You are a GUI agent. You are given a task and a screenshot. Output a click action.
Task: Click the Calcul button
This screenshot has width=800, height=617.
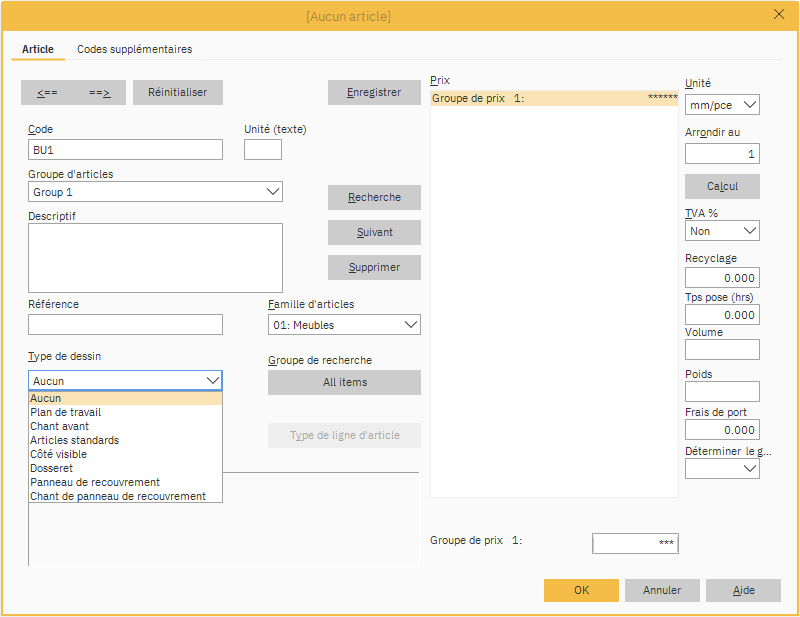coord(722,187)
